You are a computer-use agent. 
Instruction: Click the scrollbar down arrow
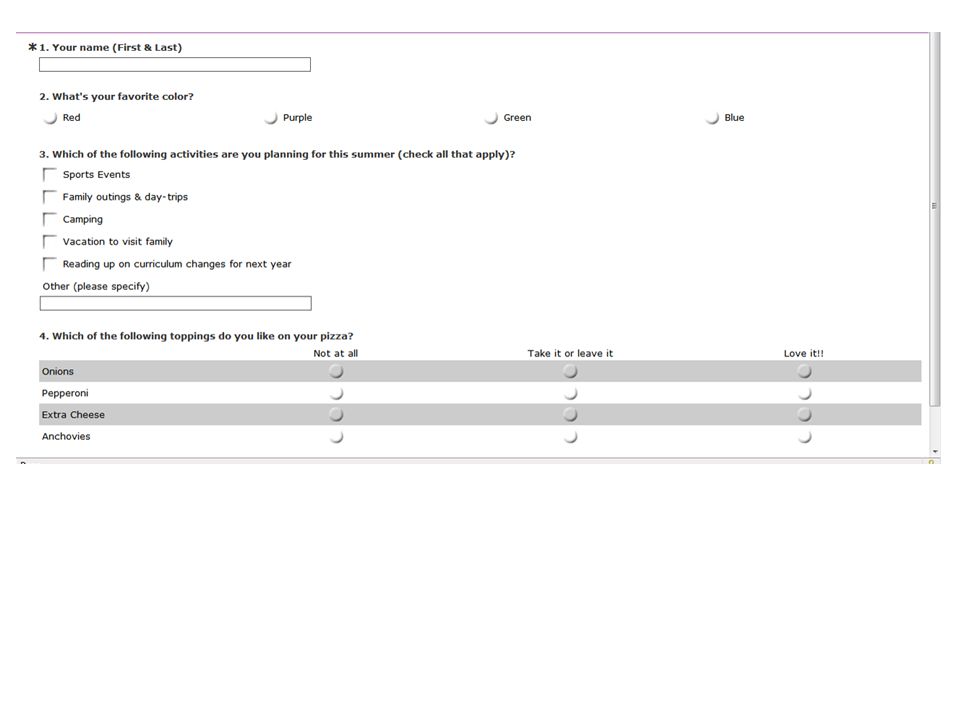935,451
